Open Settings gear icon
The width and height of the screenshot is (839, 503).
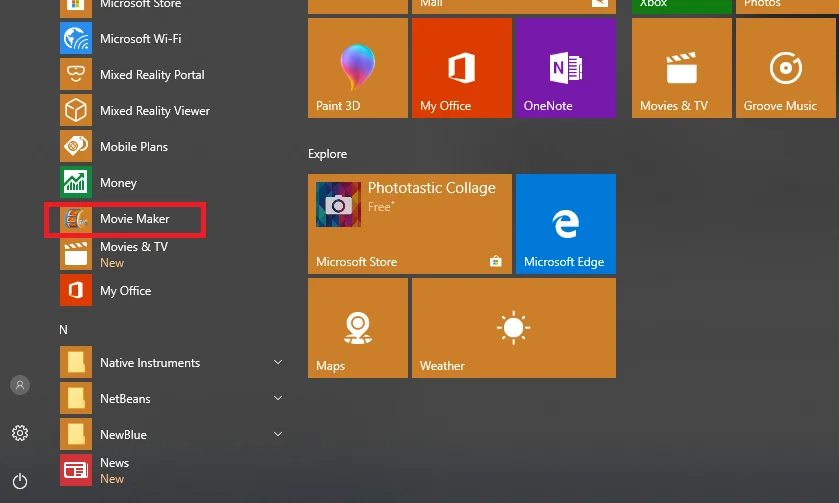point(20,433)
